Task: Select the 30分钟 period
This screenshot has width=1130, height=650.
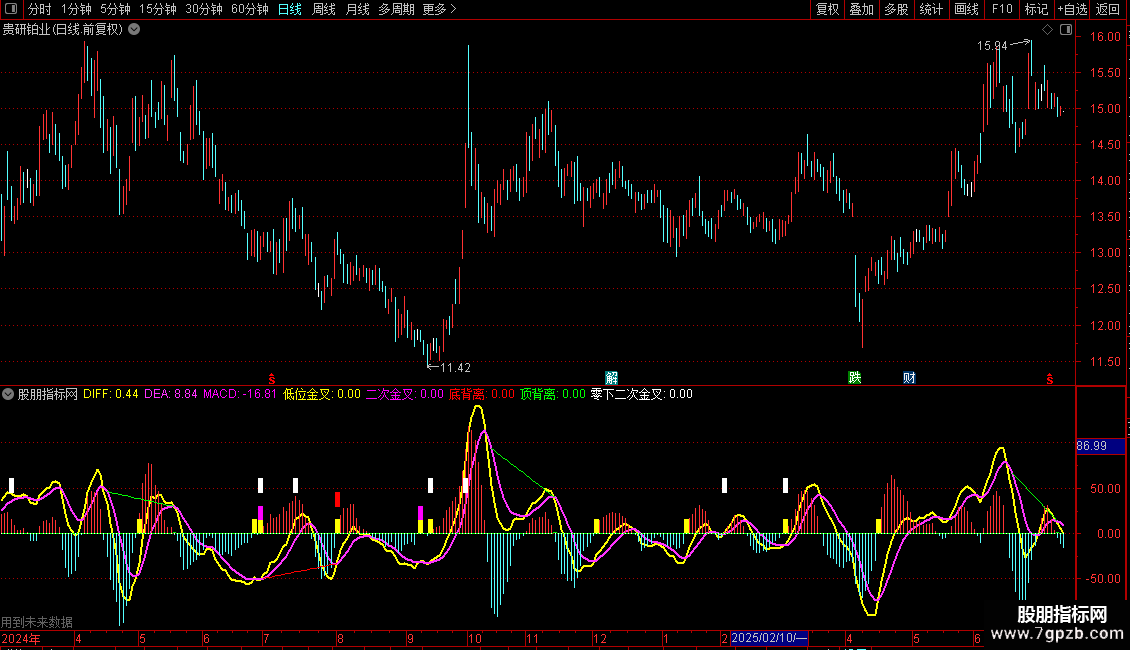Action: [204, 9]
